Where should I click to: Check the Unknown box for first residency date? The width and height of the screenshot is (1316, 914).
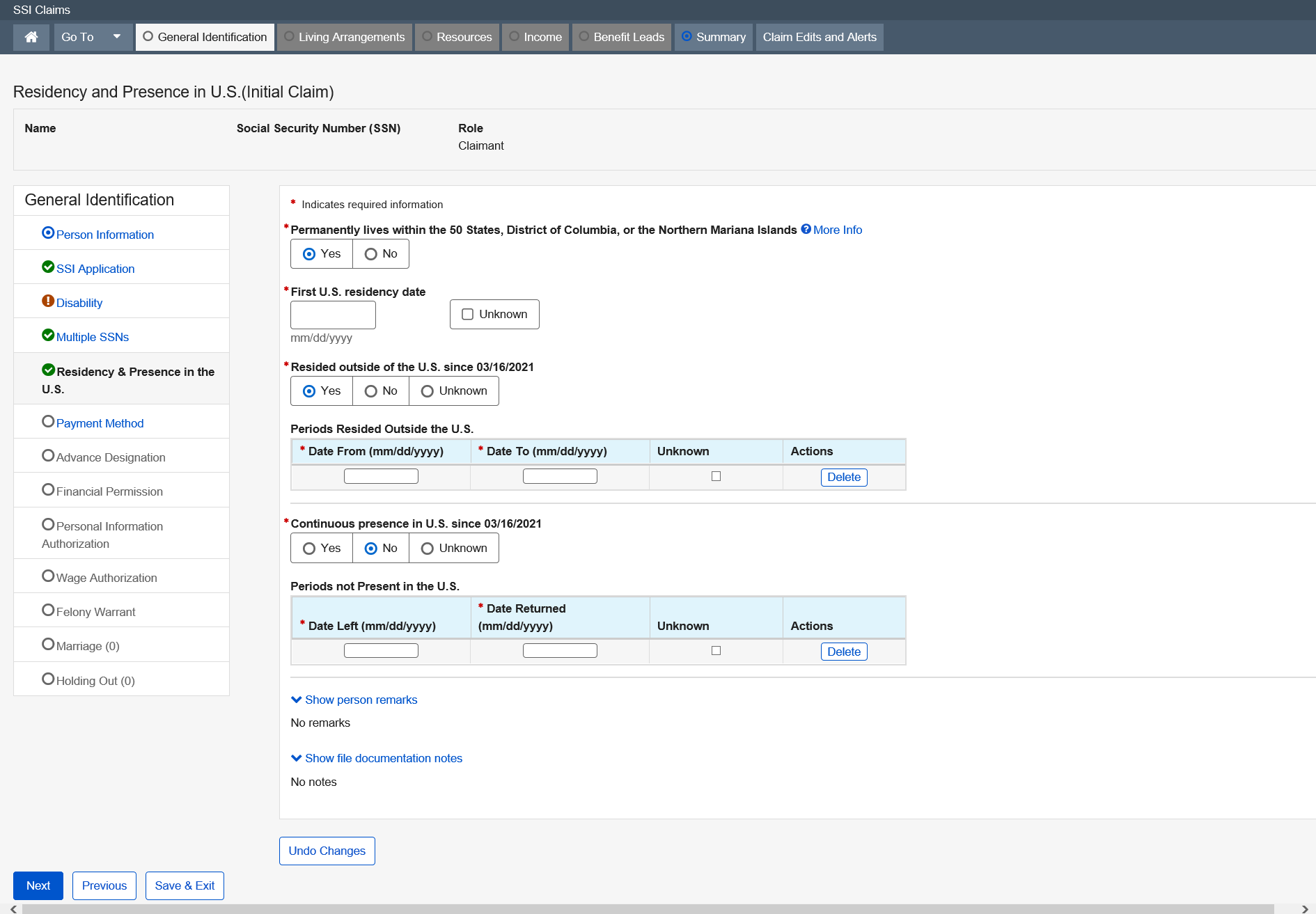click(x=468, y=315)
